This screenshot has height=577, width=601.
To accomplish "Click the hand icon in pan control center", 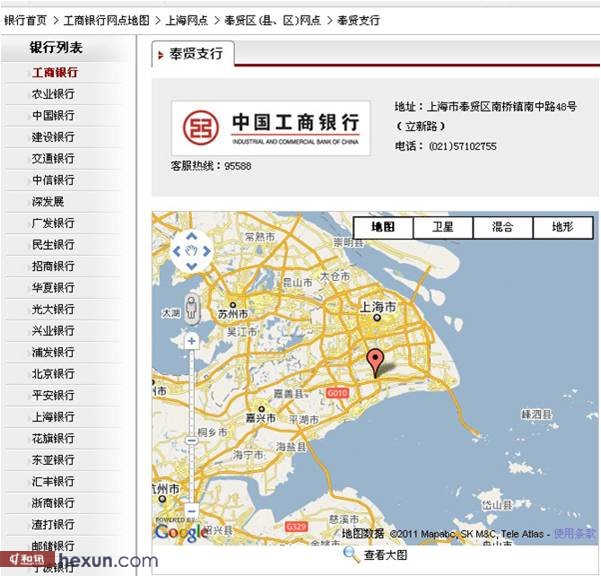I will [x=192, y=252].
